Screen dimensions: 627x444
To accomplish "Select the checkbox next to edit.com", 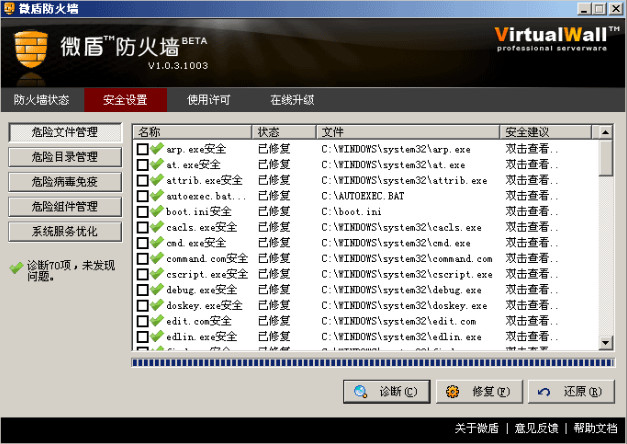I will [x=143, y=322].
